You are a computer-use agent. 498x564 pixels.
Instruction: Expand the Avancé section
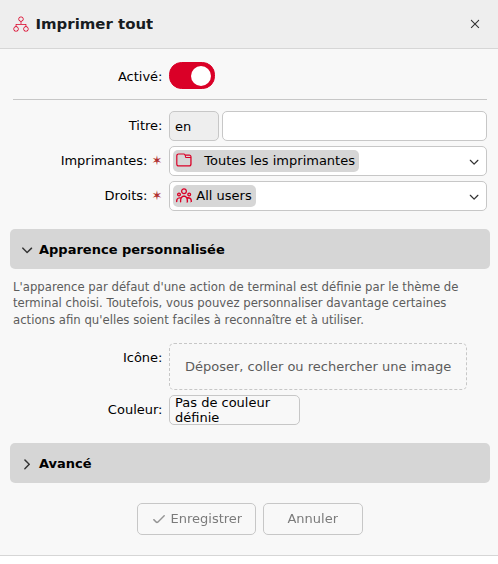(250, 463)
